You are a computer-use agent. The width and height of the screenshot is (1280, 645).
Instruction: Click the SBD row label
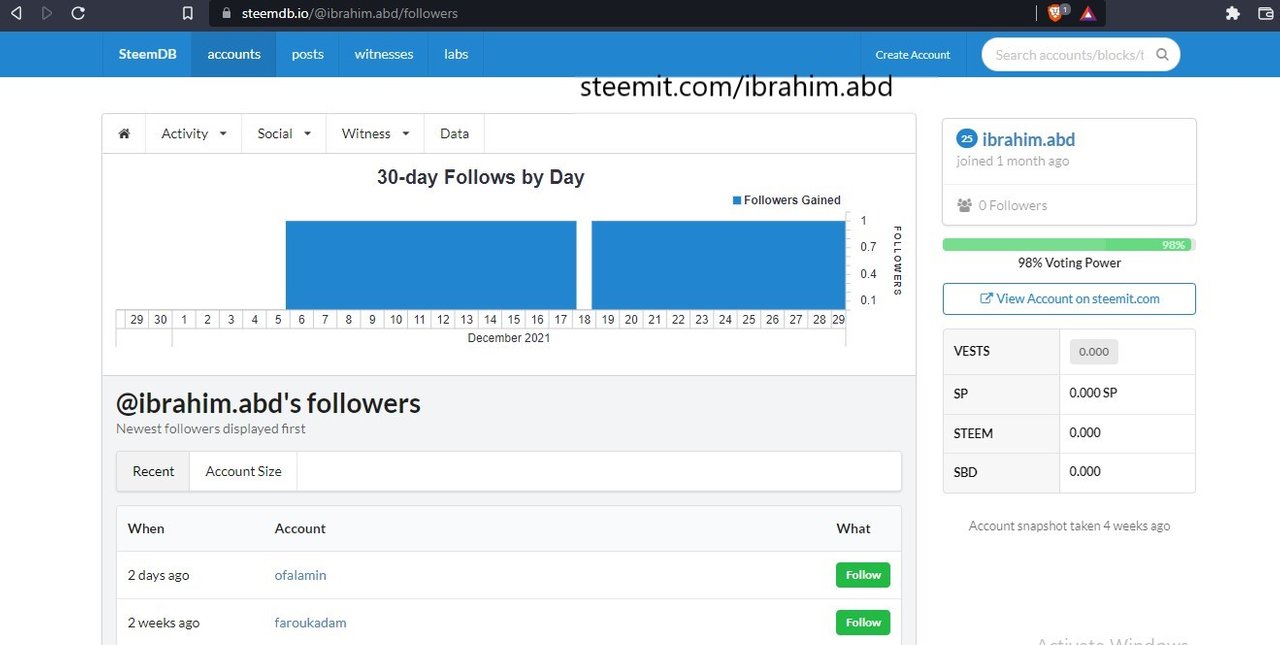coord(966,472)
